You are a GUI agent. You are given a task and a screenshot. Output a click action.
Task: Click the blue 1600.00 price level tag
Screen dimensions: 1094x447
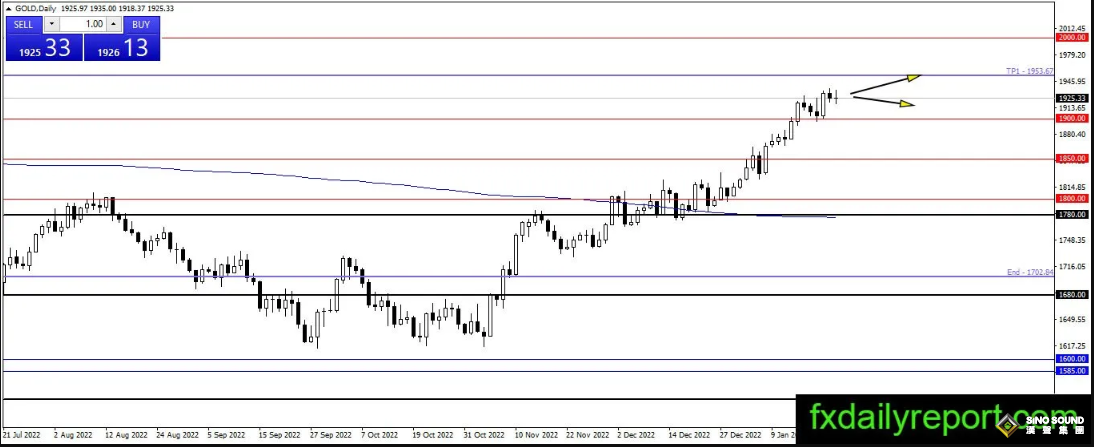pyautogui.click(x=1071, y=359)
